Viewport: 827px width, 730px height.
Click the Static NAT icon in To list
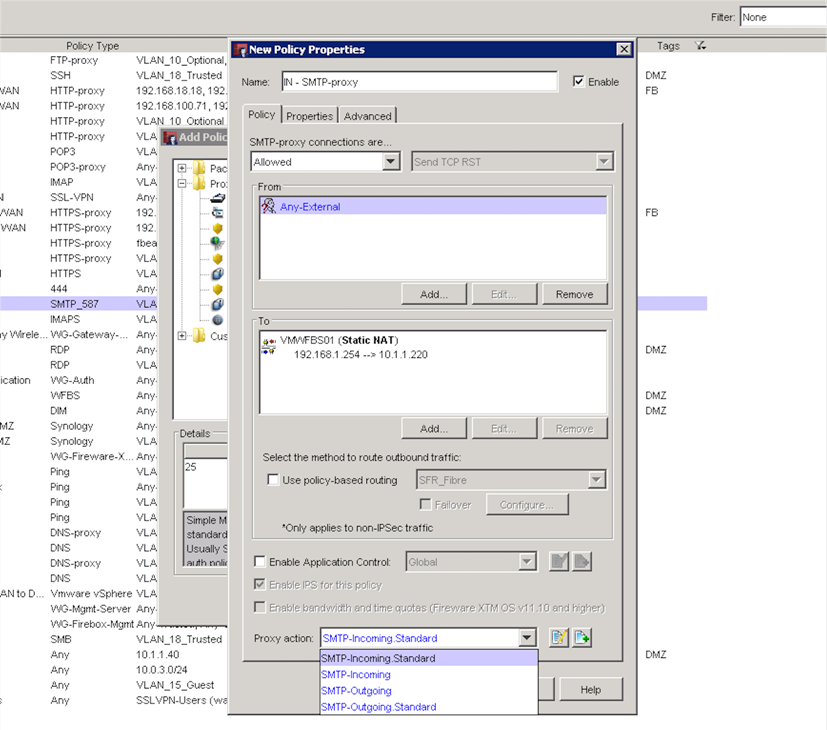pyautogui.click(x=268, y=347)
